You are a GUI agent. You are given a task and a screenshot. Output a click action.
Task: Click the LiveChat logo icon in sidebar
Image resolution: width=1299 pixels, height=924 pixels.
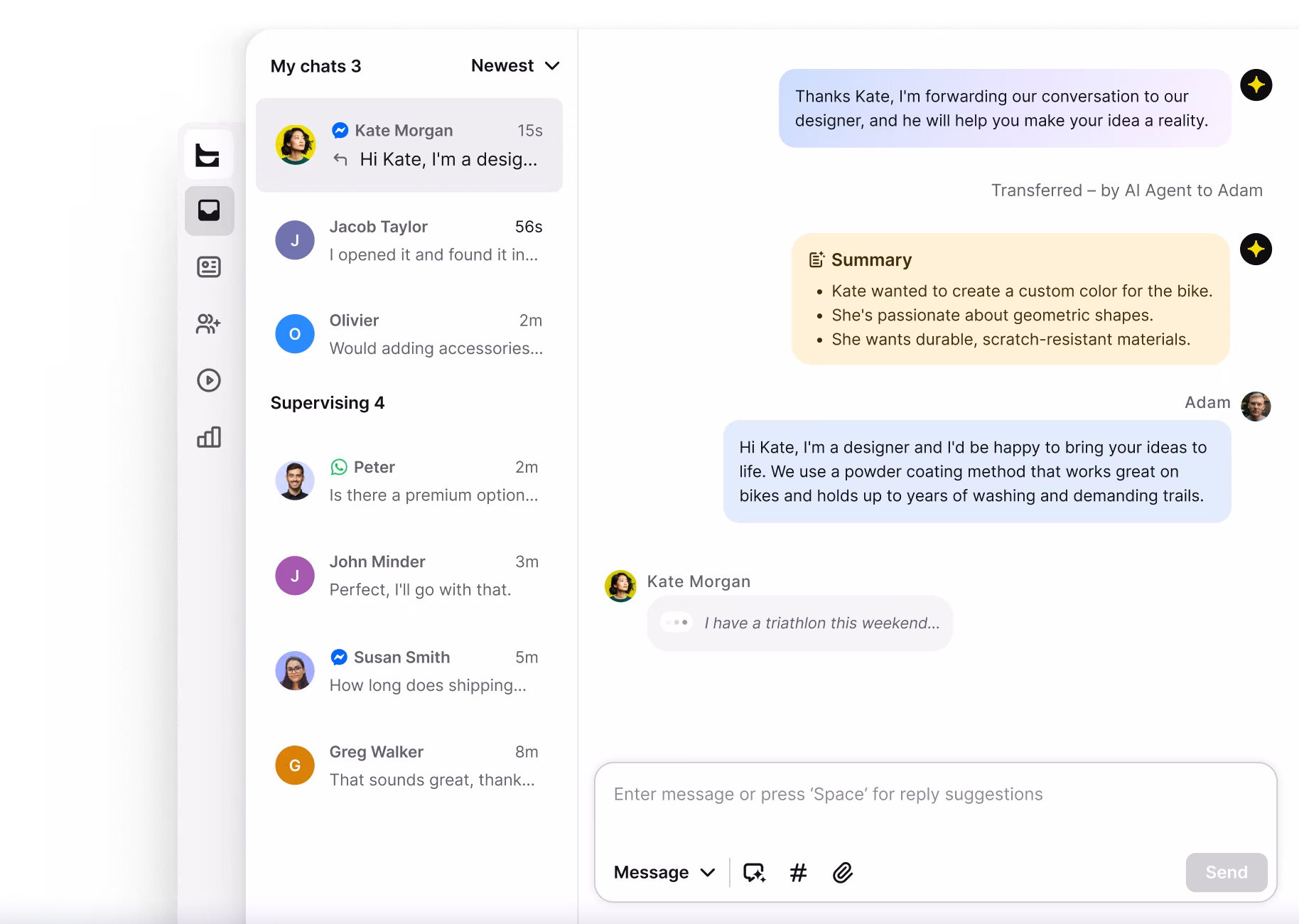click(208, 154)
